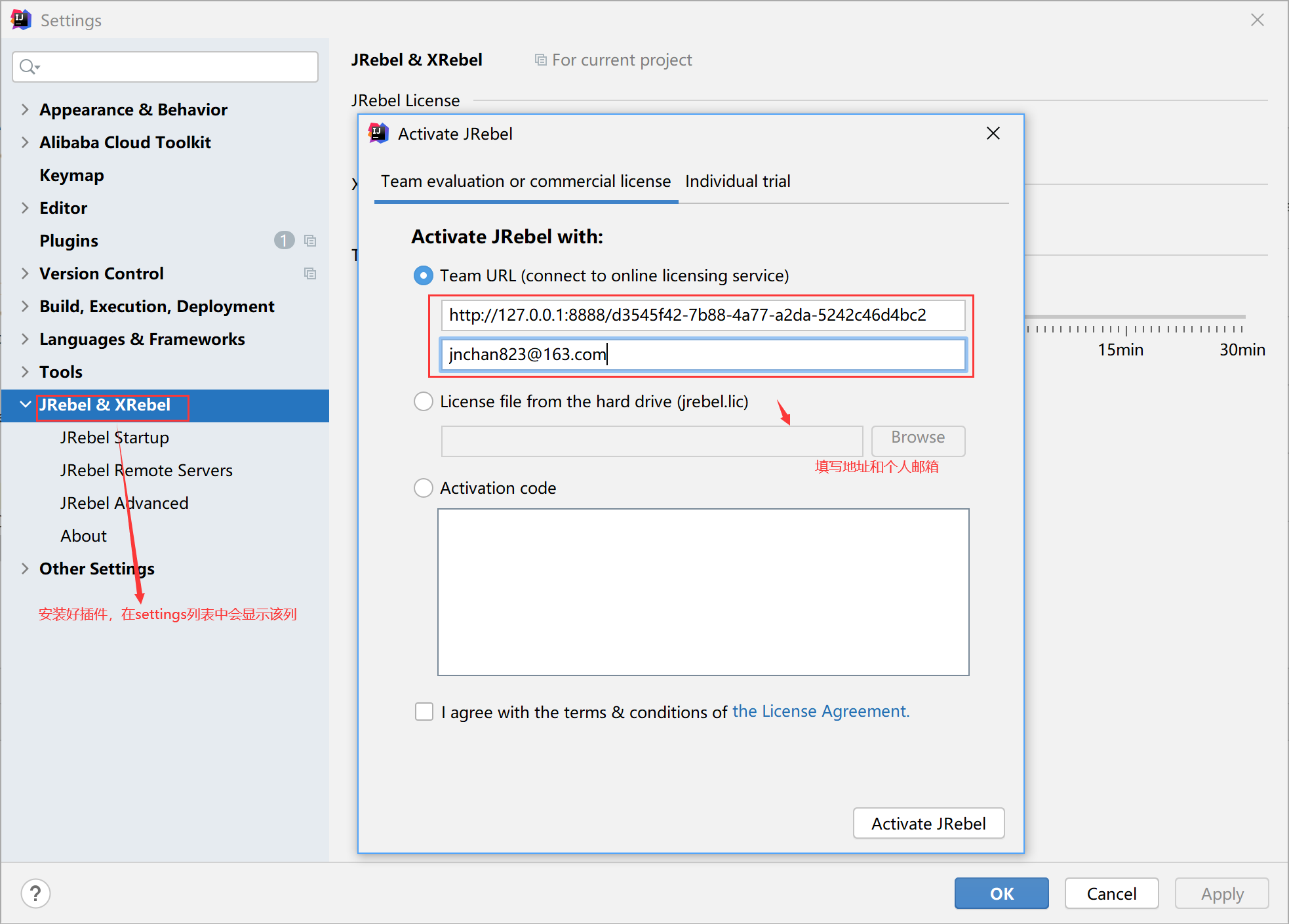Image resolution: width=1289 pixels, height=924 pixels.
Task: Click the Apply button
Action: pyautogui.click(x=1221, y=893)
